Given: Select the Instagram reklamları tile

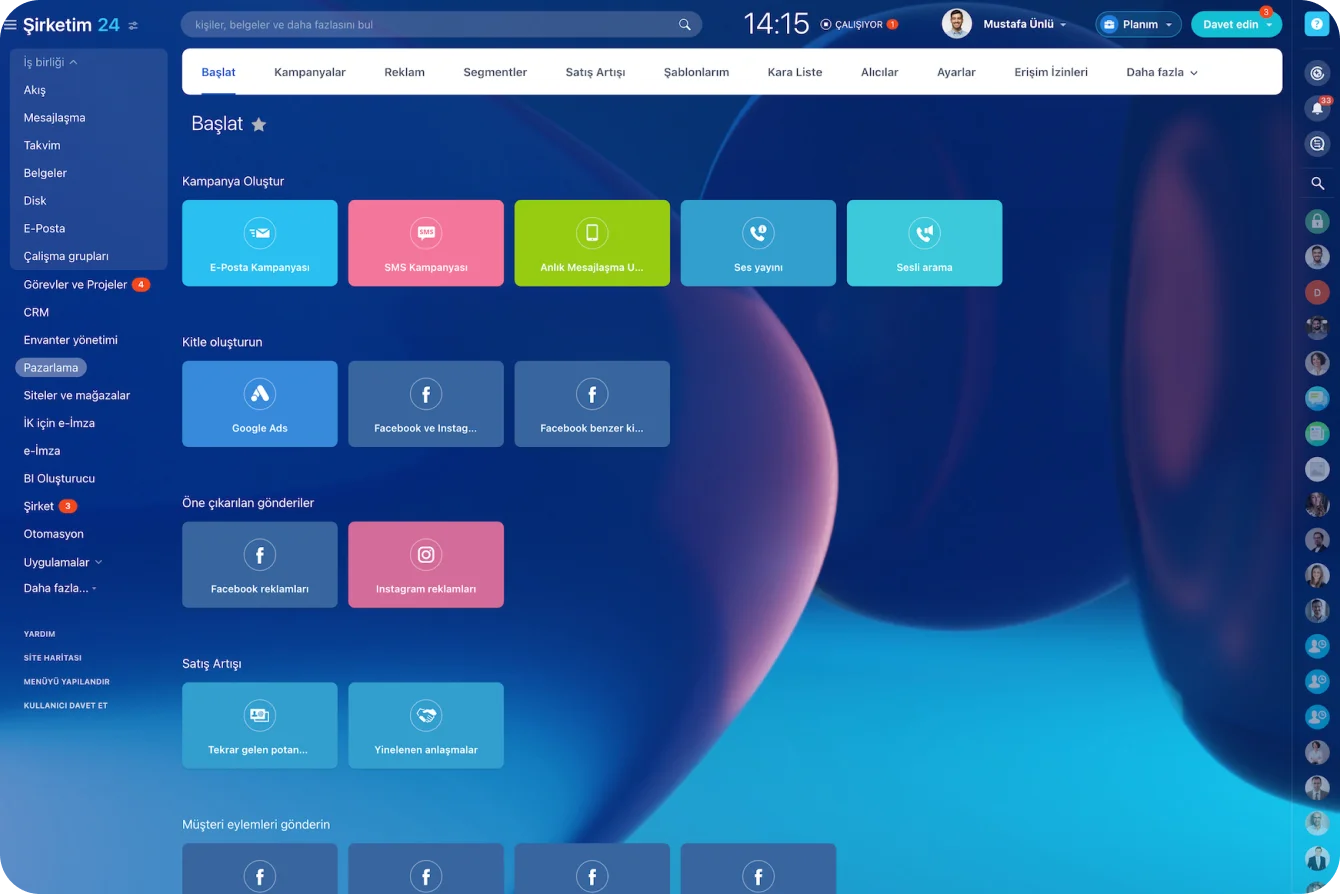Looking at the screenshot, I should click(425, 565).
